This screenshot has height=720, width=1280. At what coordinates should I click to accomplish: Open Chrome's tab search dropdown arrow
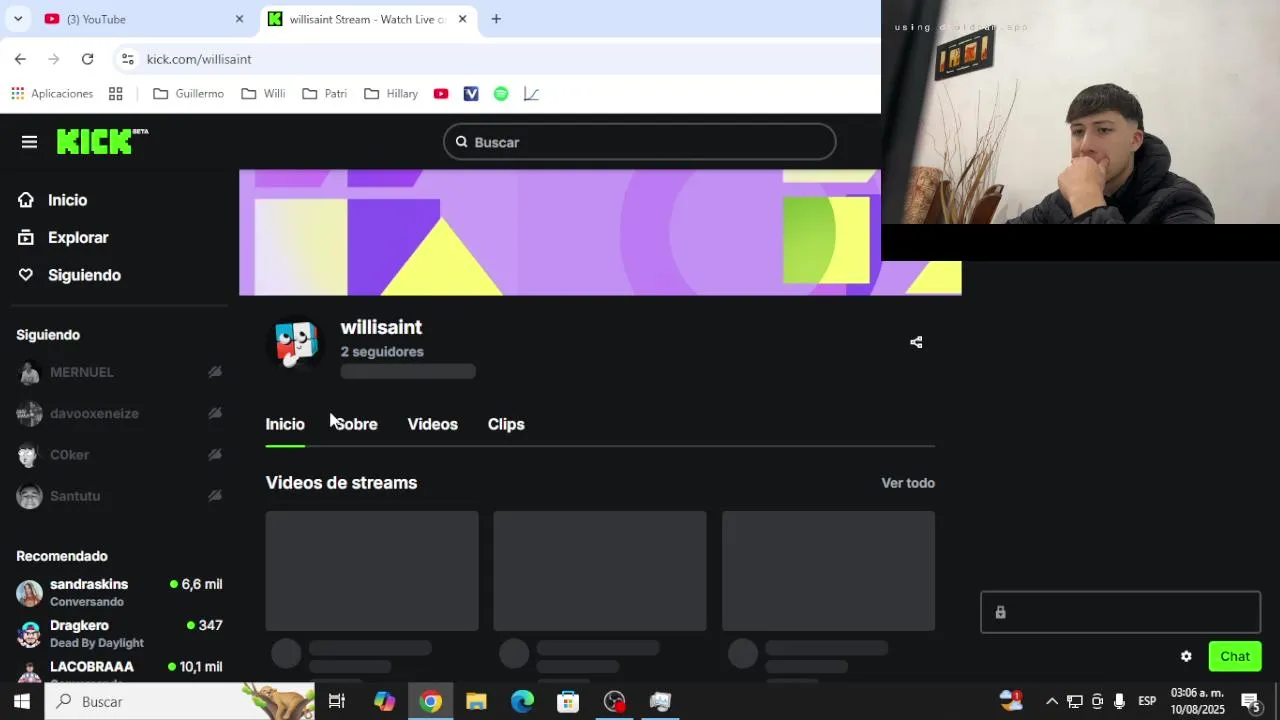18,19
